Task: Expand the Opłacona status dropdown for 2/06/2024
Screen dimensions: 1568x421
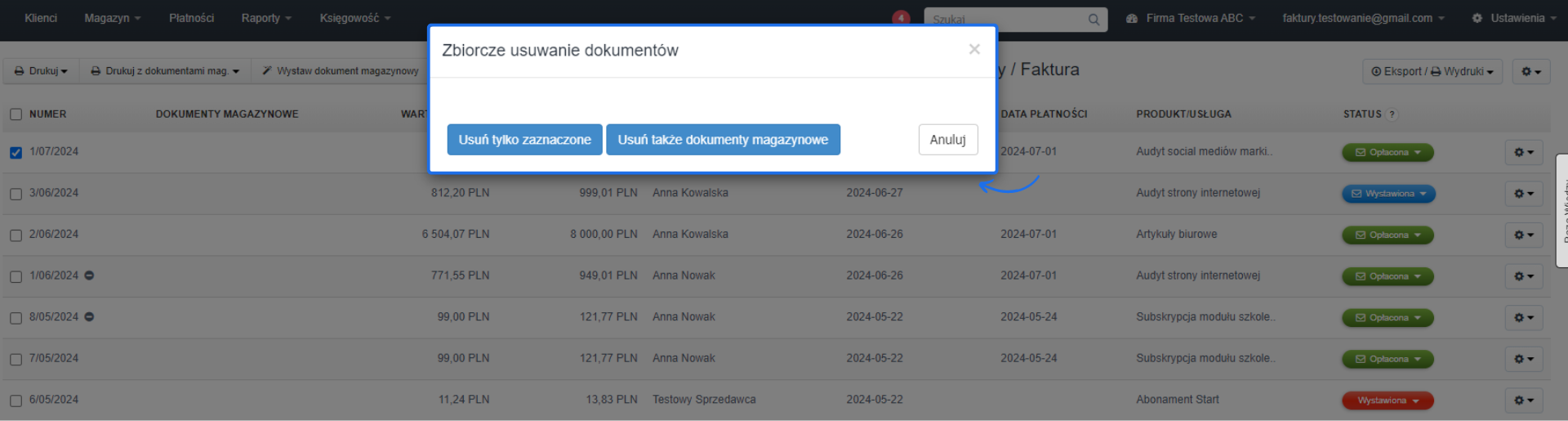Action: [x=1388, y=235]
